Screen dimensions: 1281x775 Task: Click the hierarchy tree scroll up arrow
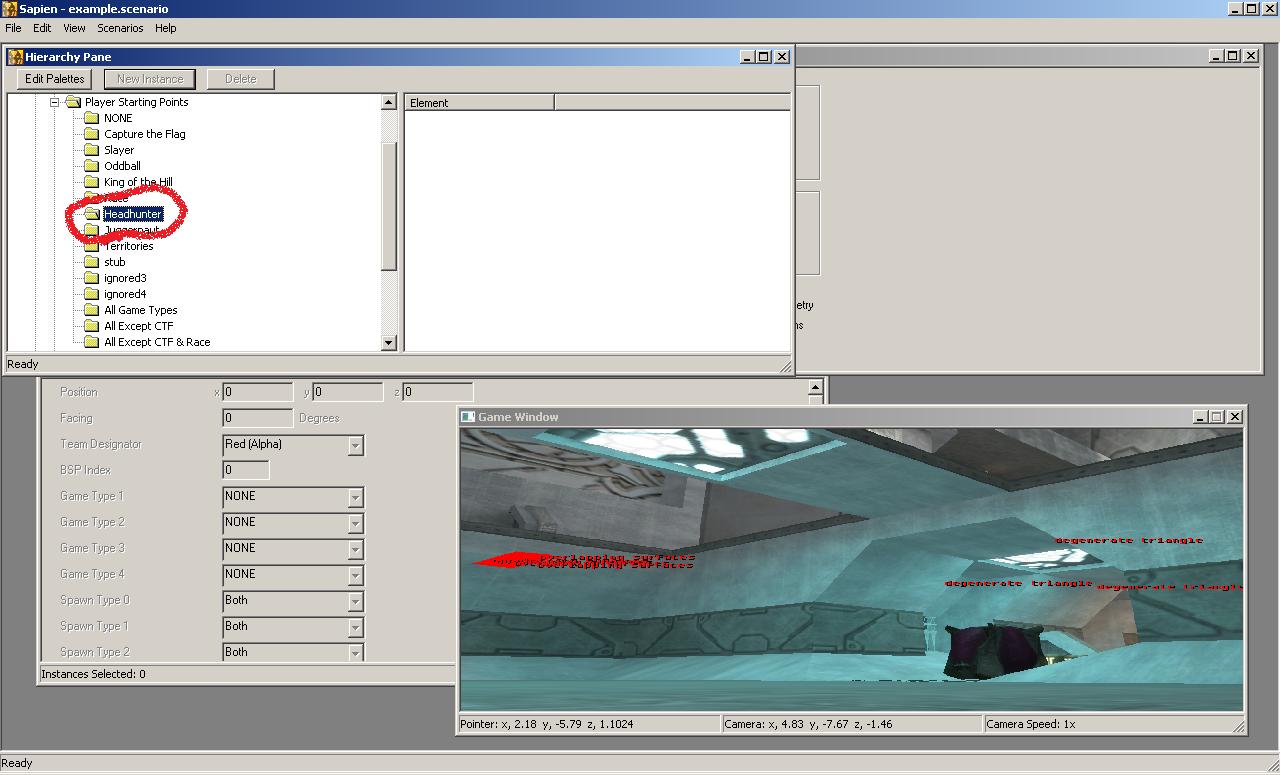pos(389,102)
